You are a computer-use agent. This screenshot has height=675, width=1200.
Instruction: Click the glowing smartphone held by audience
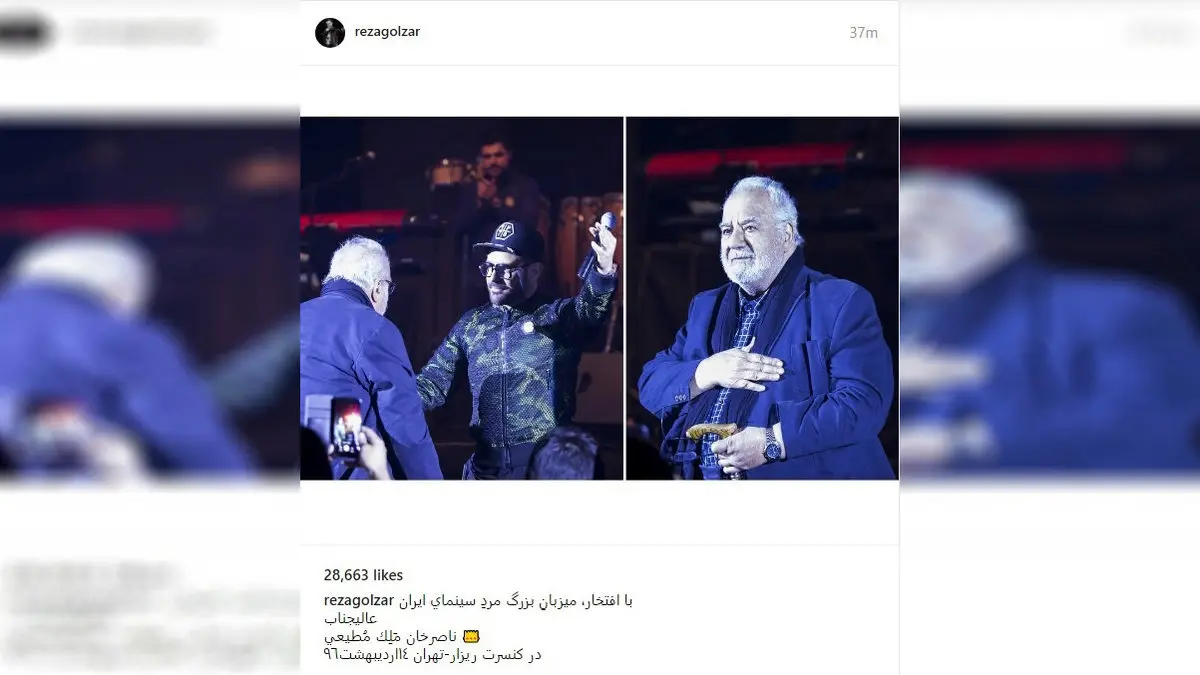pyautogui.click(x=346, y=426)
